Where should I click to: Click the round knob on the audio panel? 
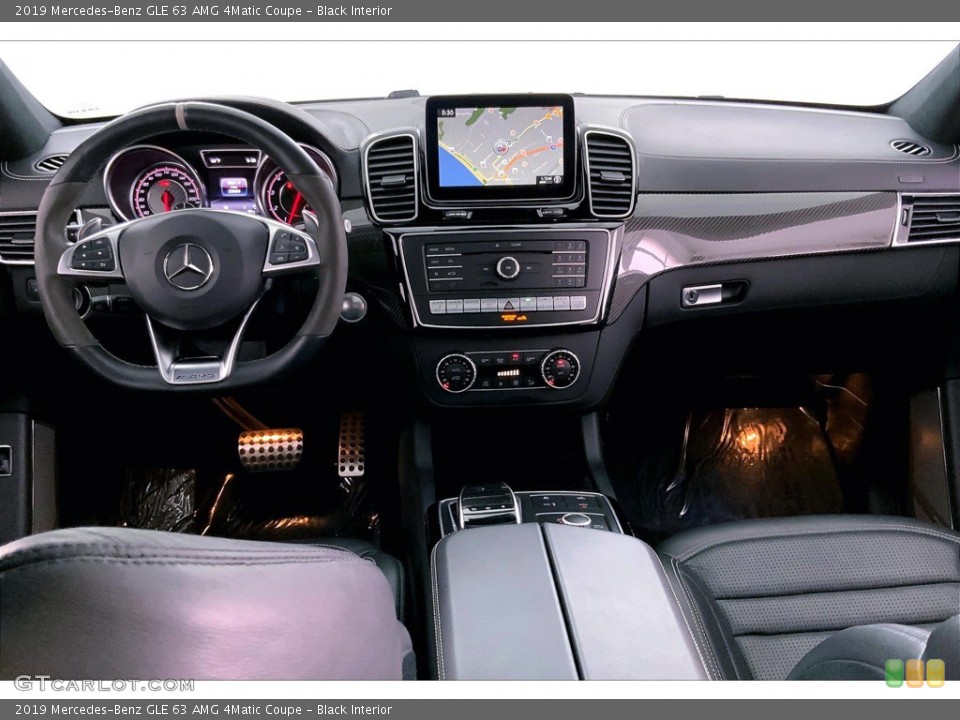click(508, 268)
